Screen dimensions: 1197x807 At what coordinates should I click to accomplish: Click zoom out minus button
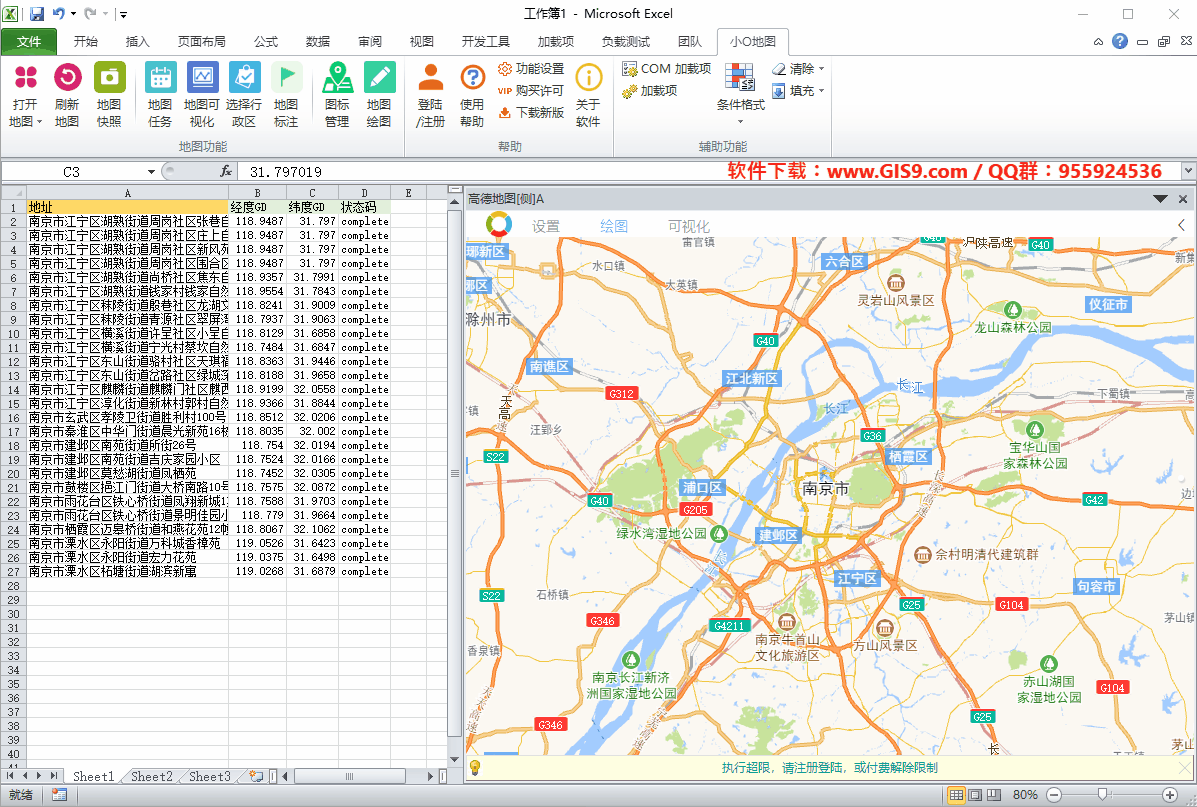pyautogui.click(x=1054, y=795)
